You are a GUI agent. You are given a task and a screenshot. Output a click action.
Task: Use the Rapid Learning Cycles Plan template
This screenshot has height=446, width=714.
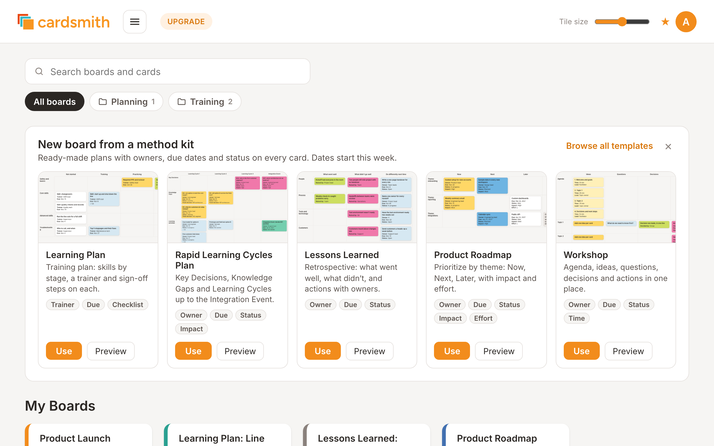tap(193, 351)
